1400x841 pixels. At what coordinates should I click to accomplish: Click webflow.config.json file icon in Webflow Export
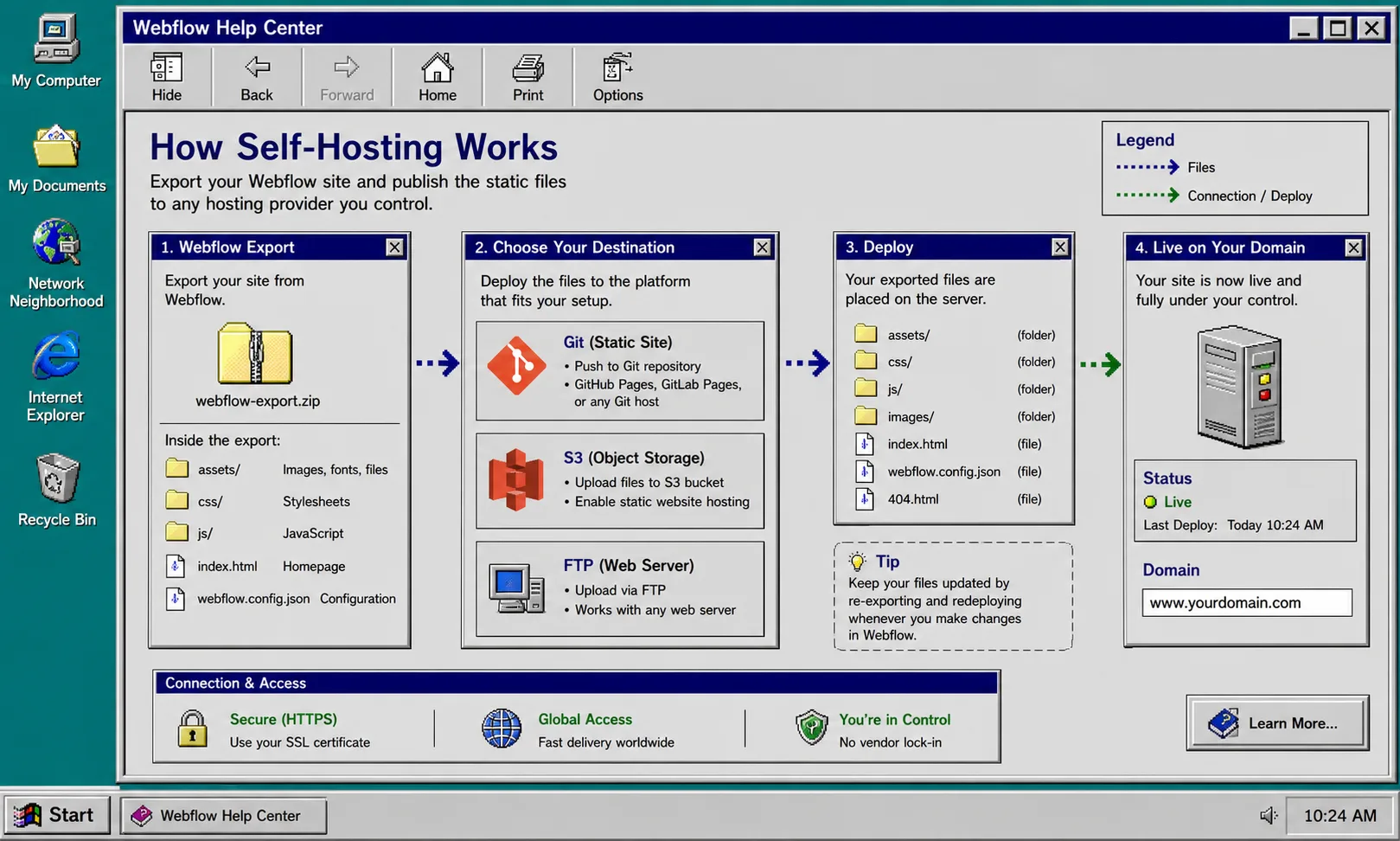pos(176,598)
